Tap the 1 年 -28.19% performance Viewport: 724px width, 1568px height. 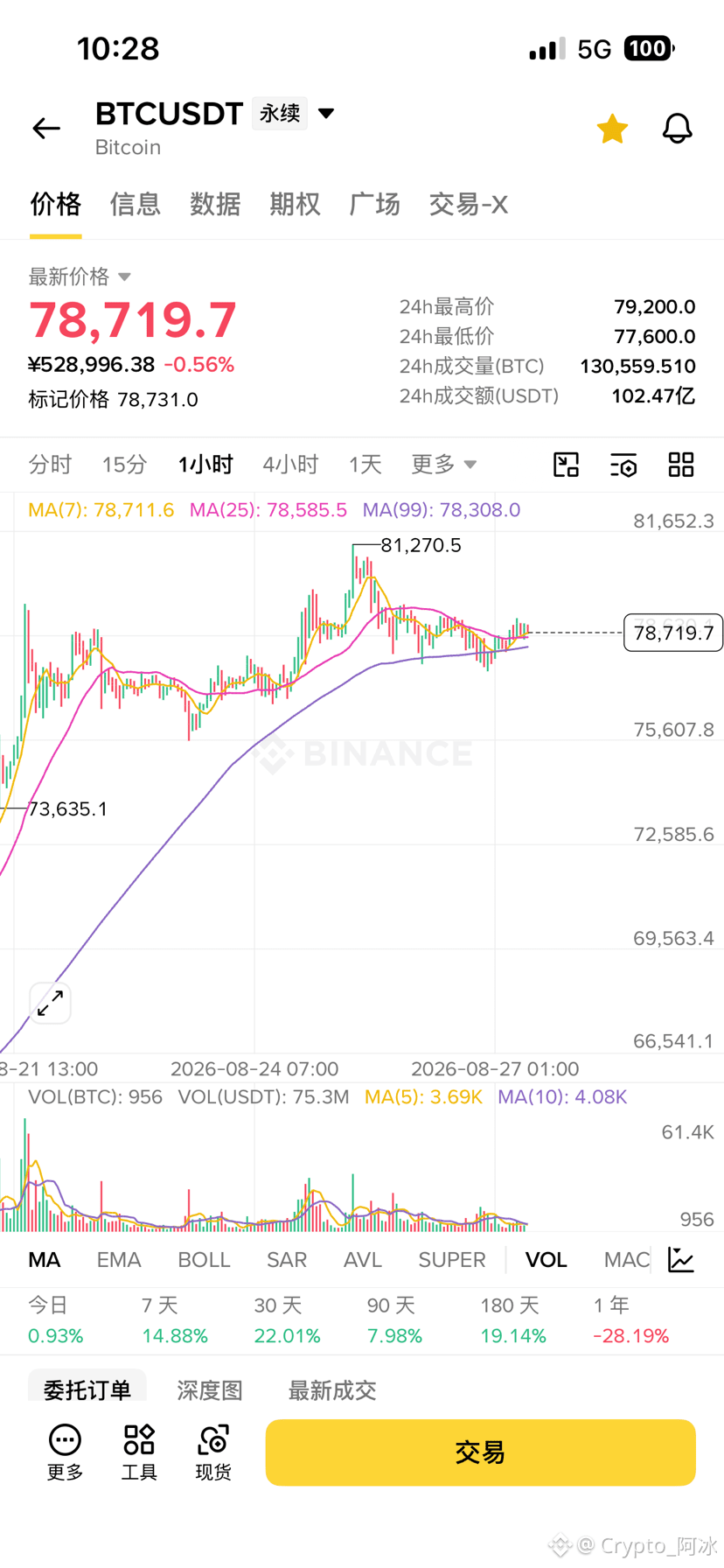[x=631, y=1321]
